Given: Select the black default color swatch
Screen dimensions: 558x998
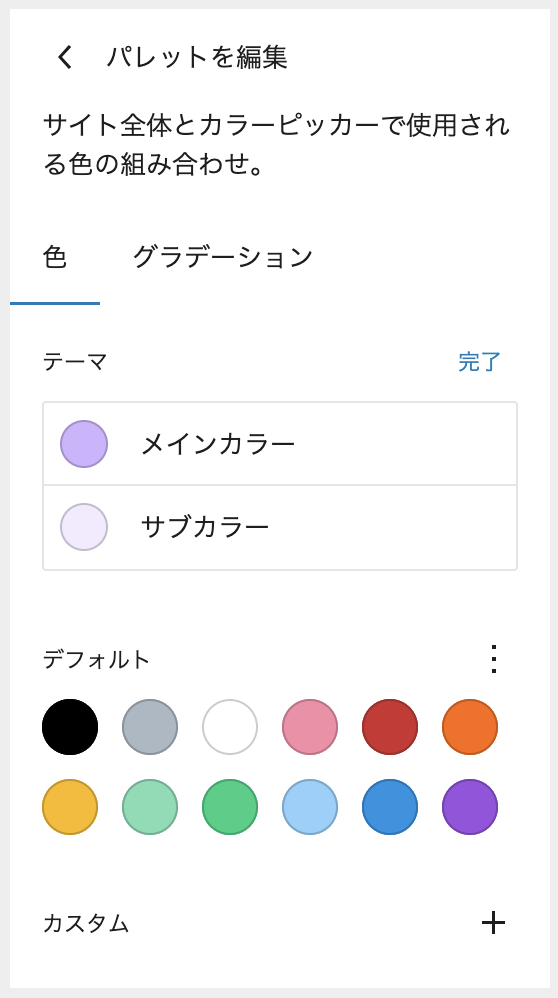Looking at the screenshot, I should click(70, 727).
